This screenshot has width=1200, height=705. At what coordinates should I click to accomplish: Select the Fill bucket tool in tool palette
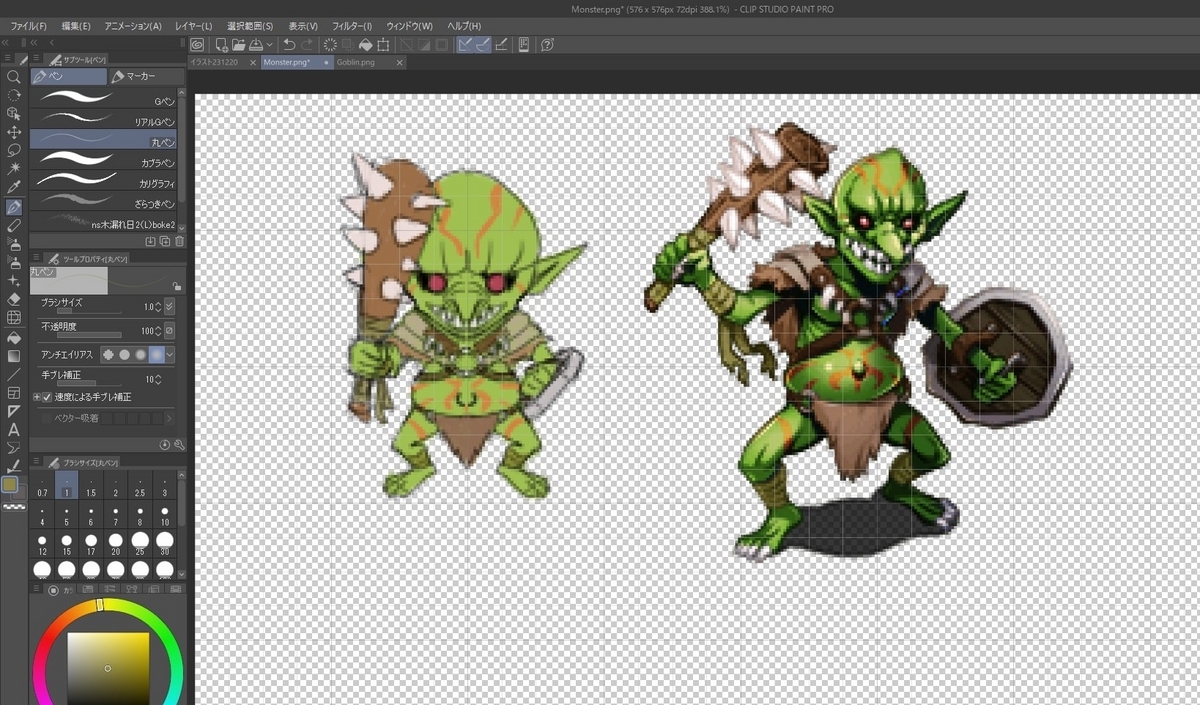coord(14,337)
